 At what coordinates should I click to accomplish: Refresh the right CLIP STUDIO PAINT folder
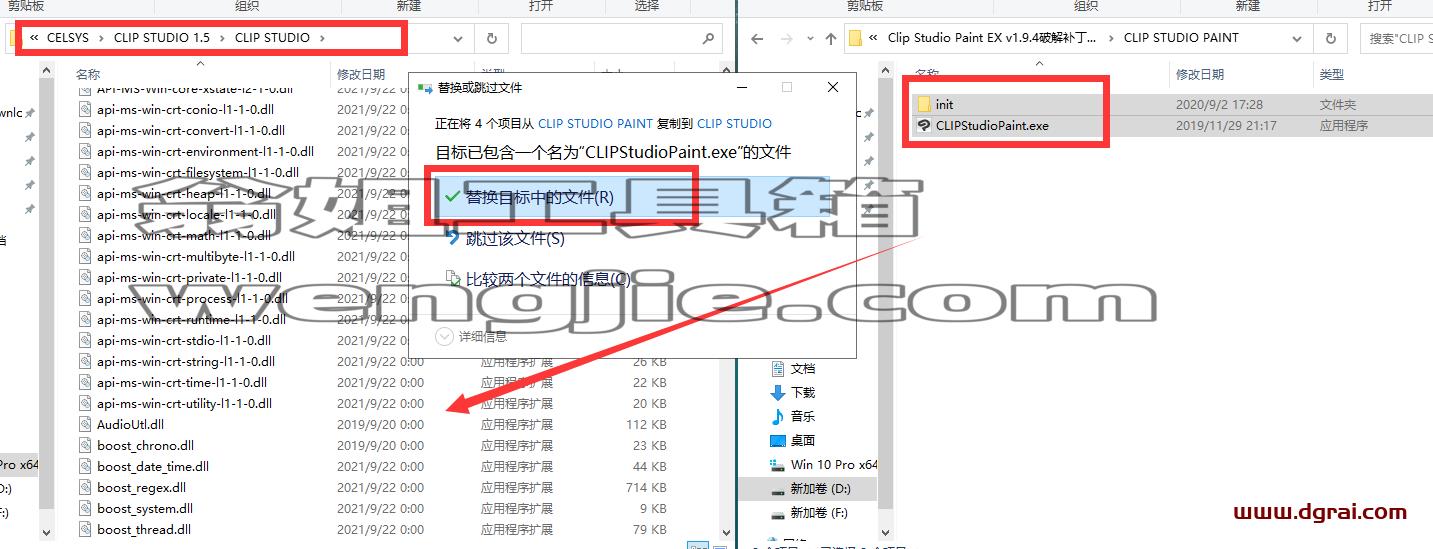point(1330,38)
